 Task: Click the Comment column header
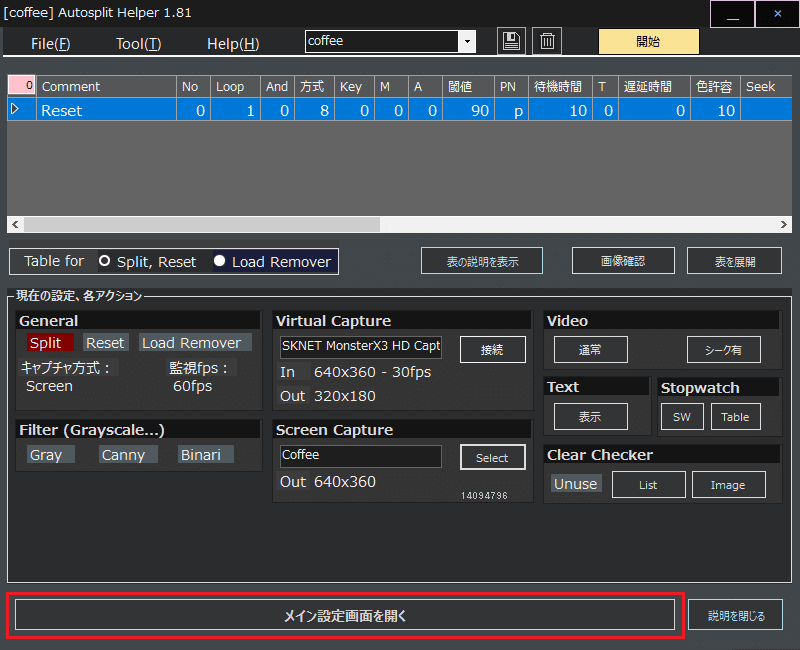pyautogui.click(x=106, y=86)
